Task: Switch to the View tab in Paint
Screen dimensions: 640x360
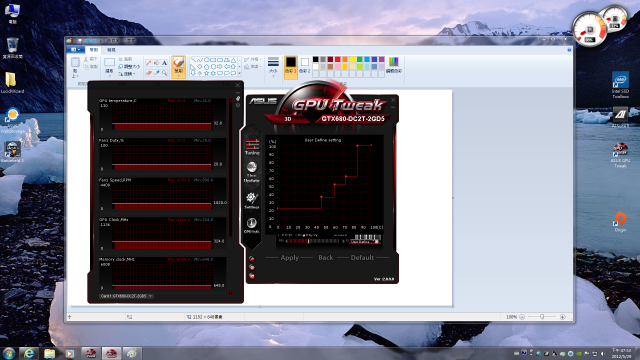Action: 111,50
